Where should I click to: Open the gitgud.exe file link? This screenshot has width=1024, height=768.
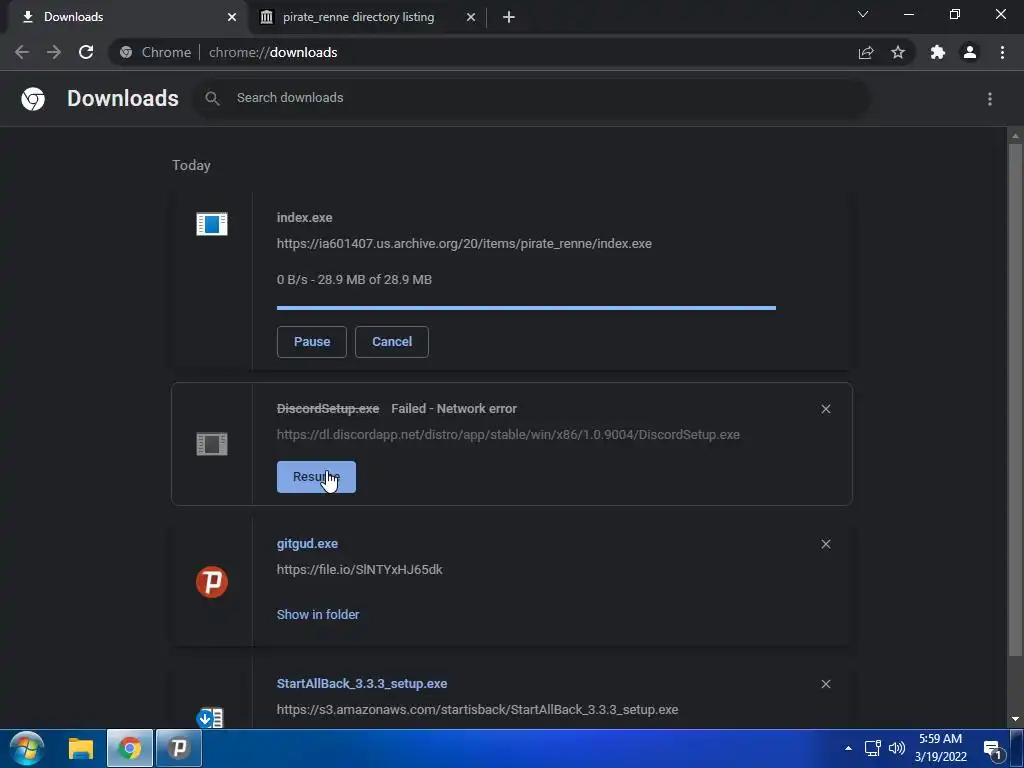coord(307,543)
